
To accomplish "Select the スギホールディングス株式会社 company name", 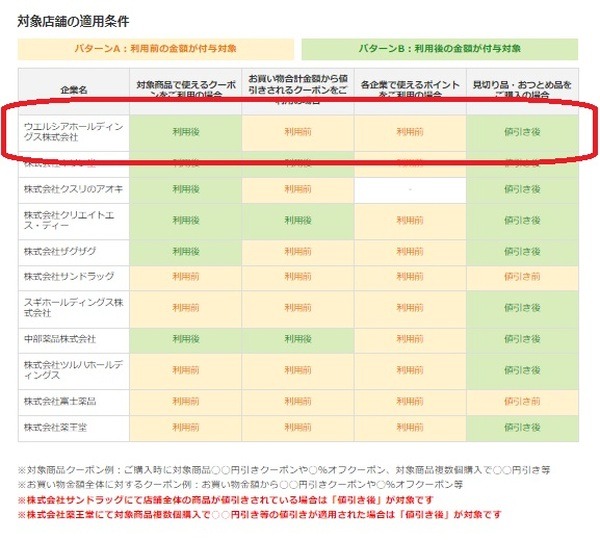I will (73, 308).
